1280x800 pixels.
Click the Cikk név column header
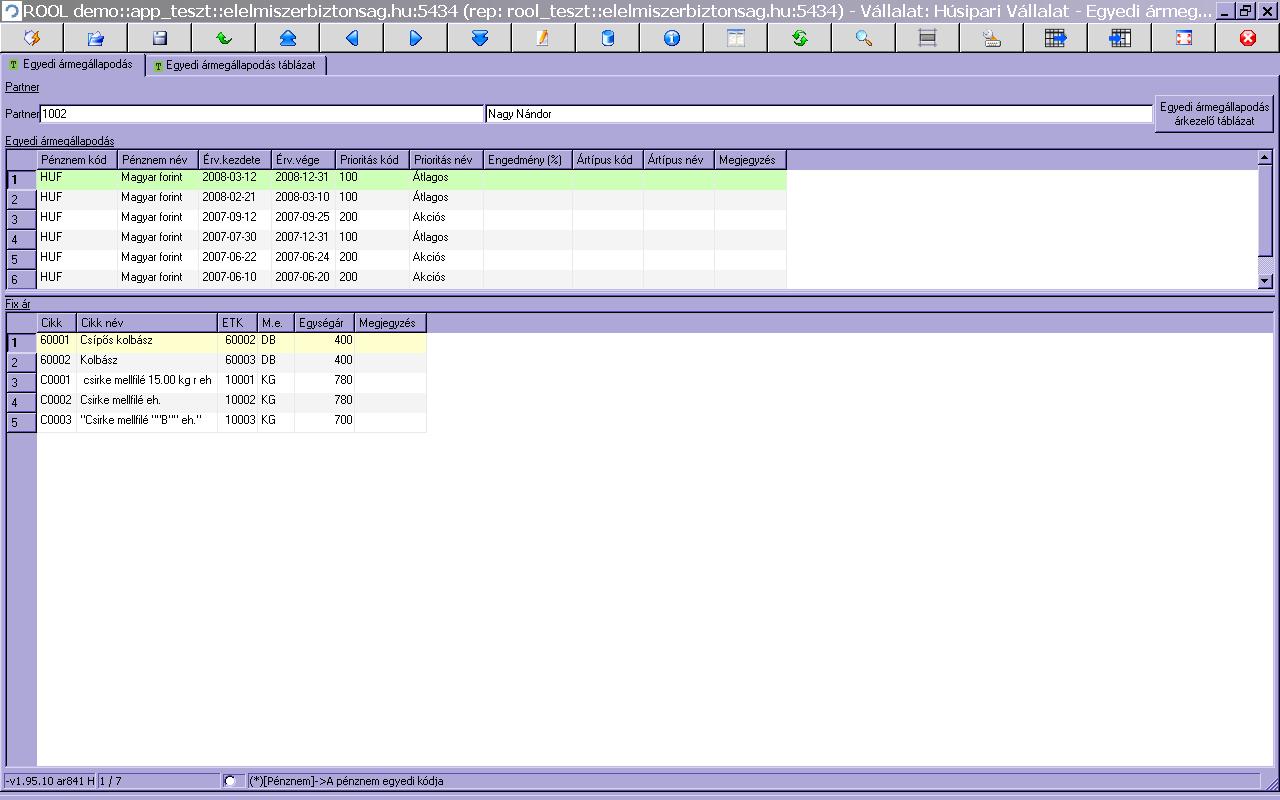147,323
